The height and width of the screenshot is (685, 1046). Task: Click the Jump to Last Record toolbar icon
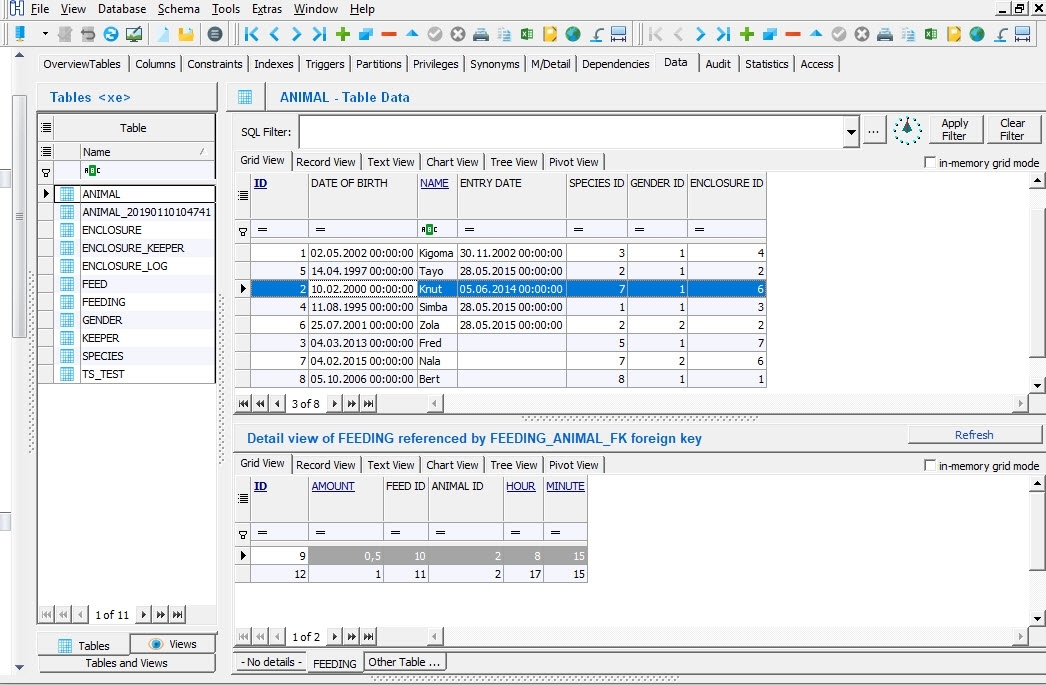[320, 33]
